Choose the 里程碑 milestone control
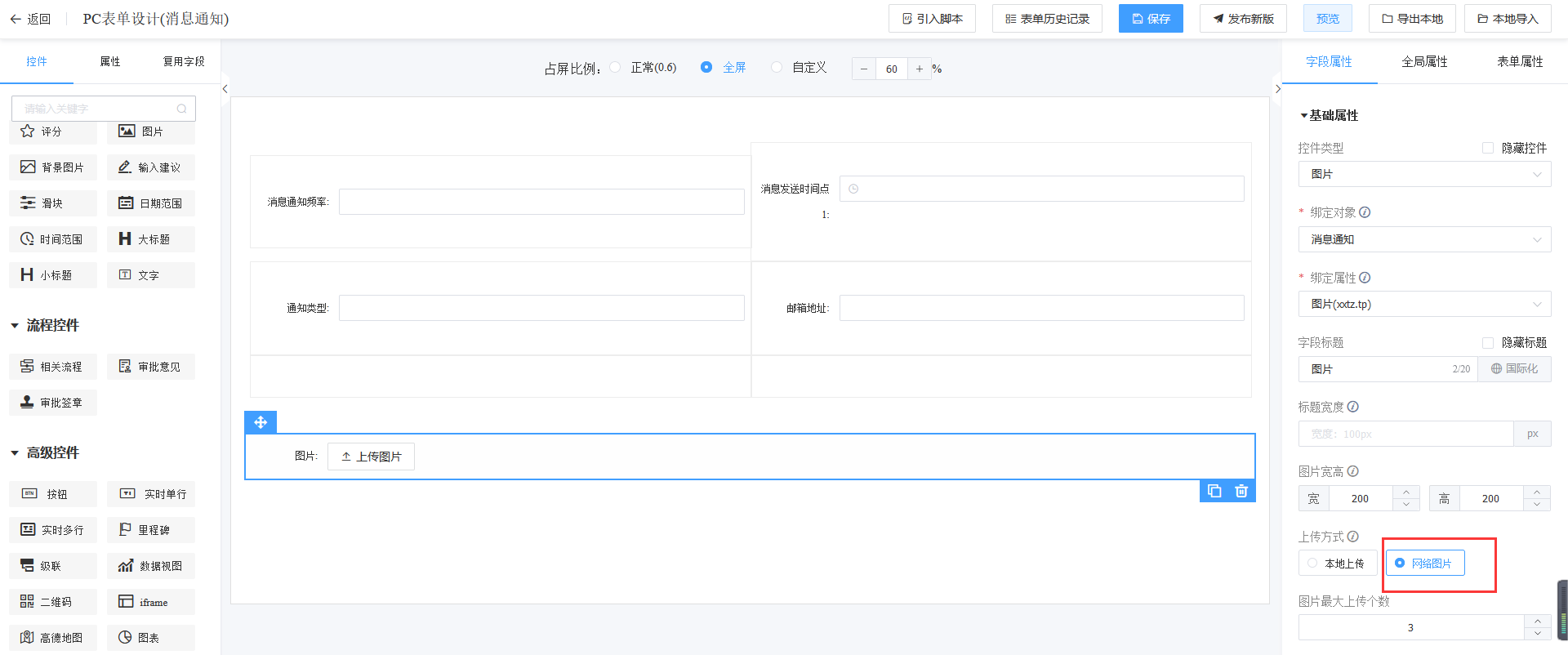The width and height of the screenshot is (1568, 655). click(x=151, y=530)
